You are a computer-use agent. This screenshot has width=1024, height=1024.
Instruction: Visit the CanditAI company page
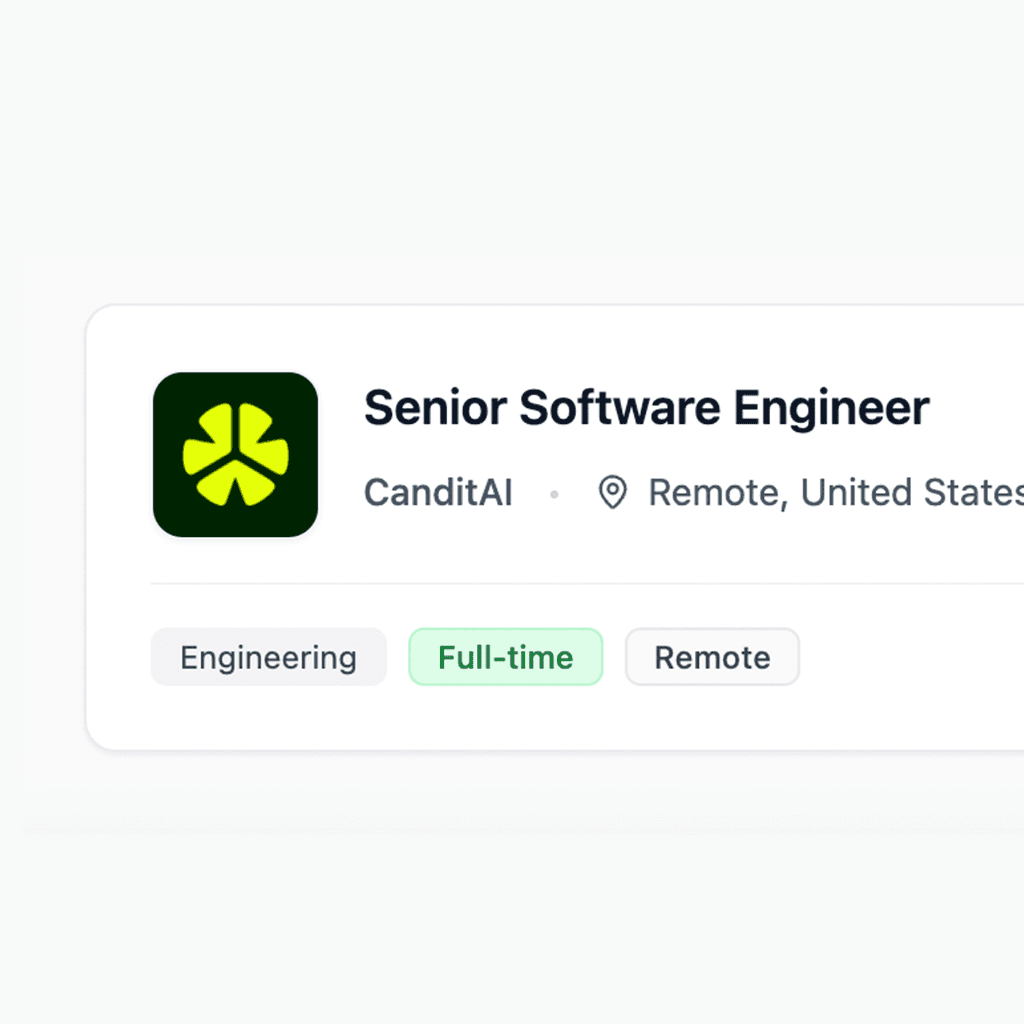438,492
